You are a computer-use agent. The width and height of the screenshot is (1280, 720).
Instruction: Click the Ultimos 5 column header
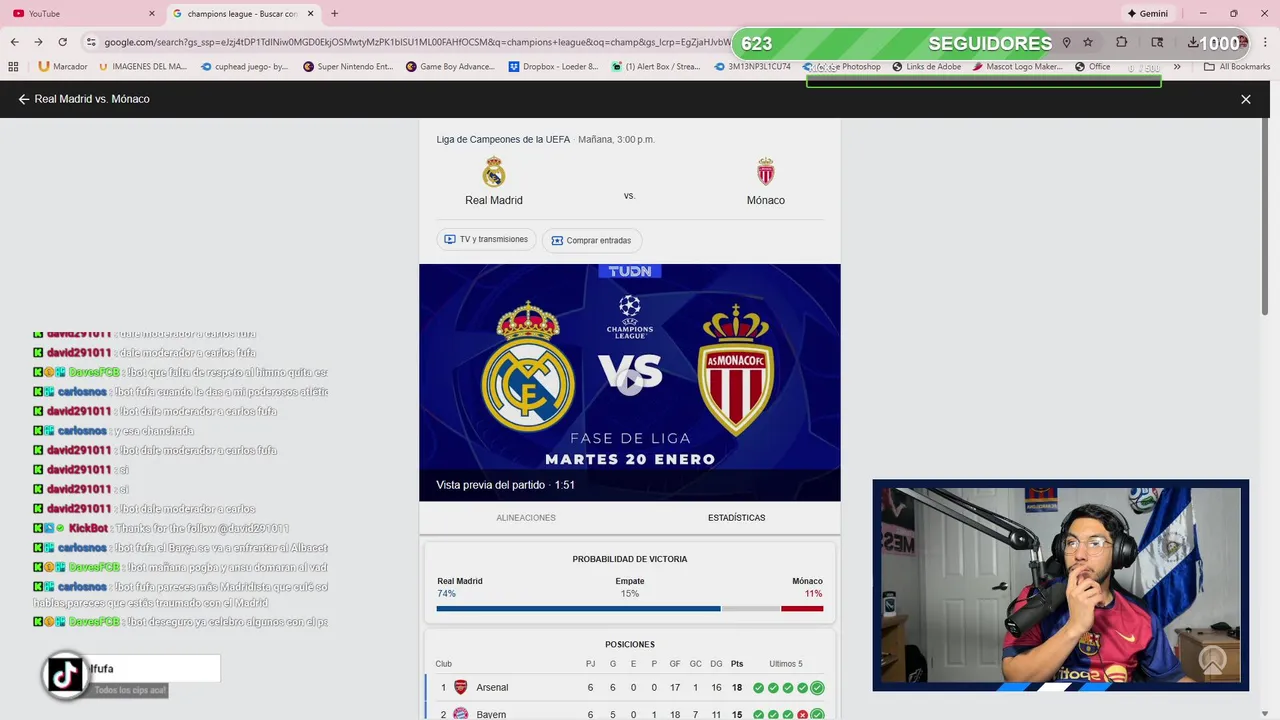pos(786,664)
